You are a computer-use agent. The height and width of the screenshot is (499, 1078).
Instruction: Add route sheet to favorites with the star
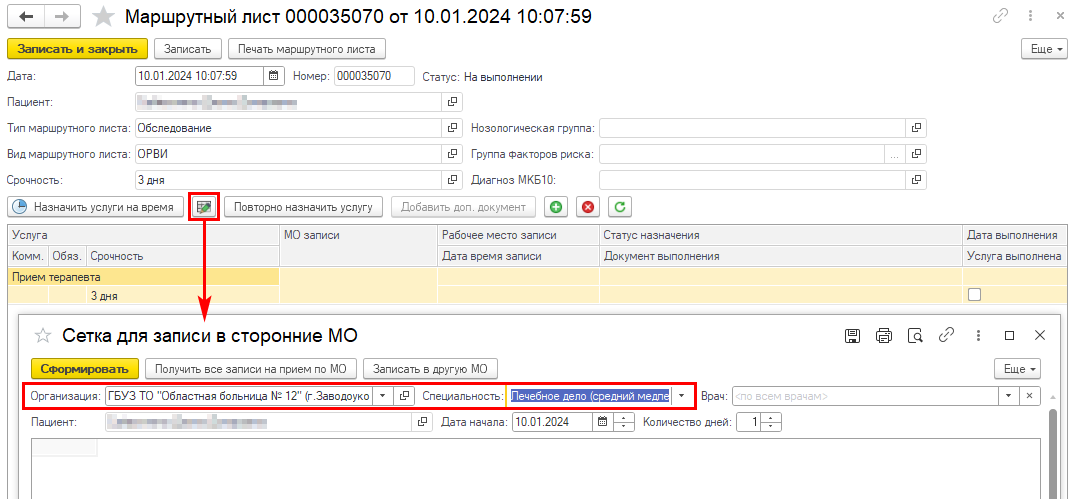102,17
